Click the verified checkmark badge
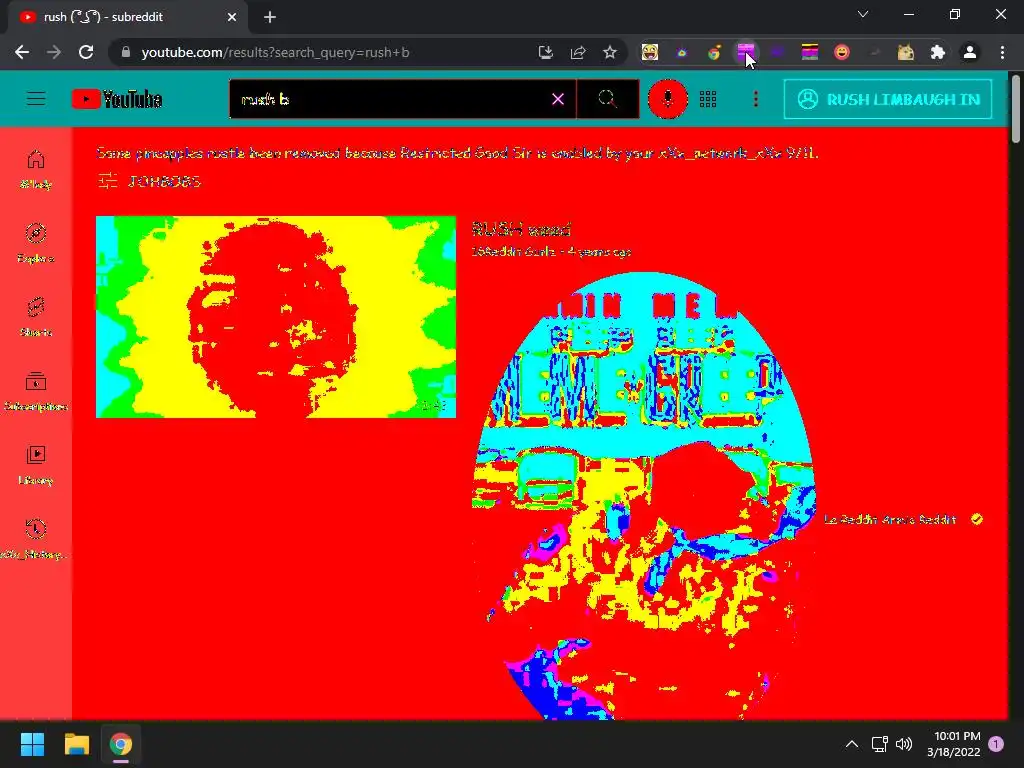The image size is (1024, 768). click(x=977, y=519)
